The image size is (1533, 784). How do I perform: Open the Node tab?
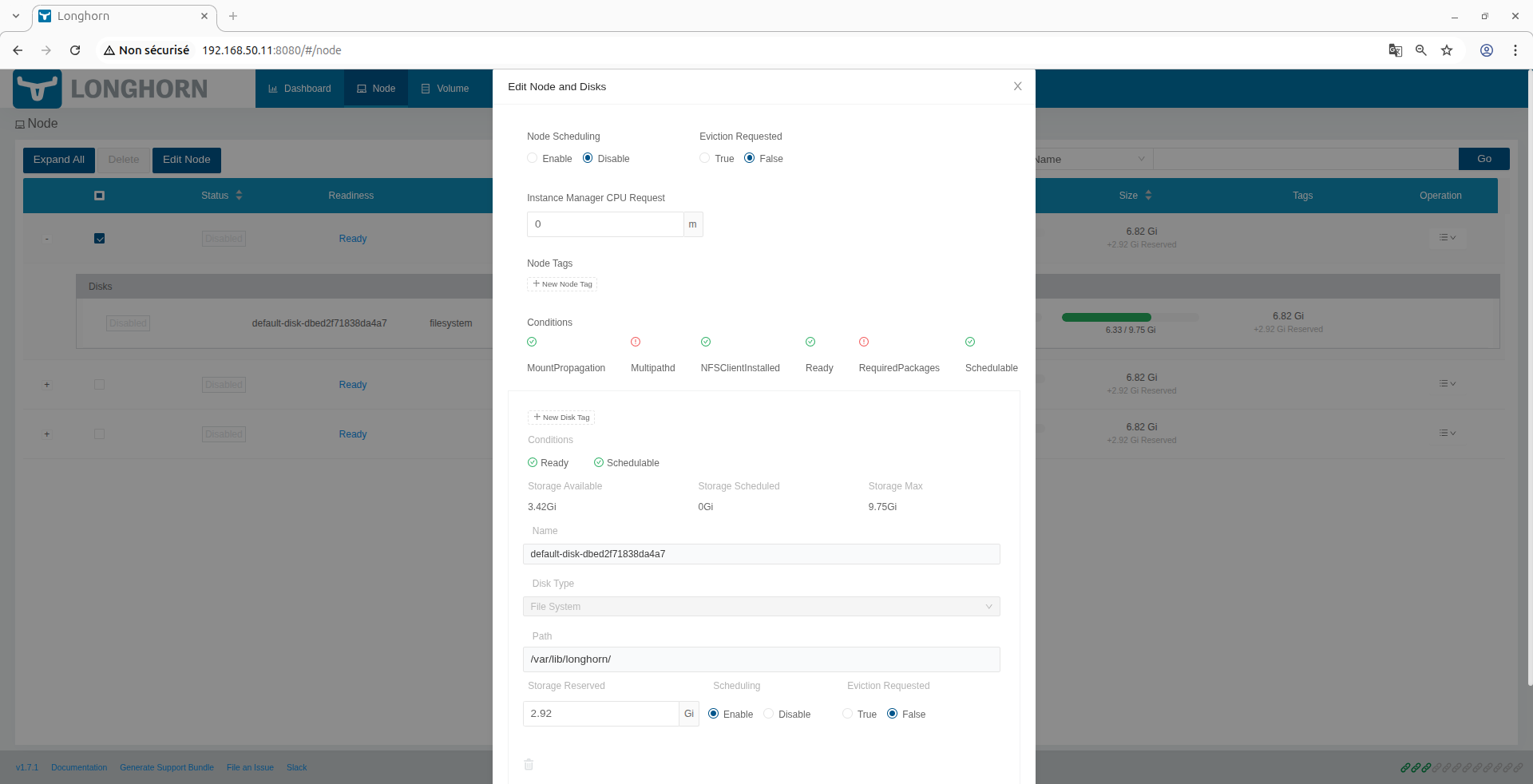point(376,89)
